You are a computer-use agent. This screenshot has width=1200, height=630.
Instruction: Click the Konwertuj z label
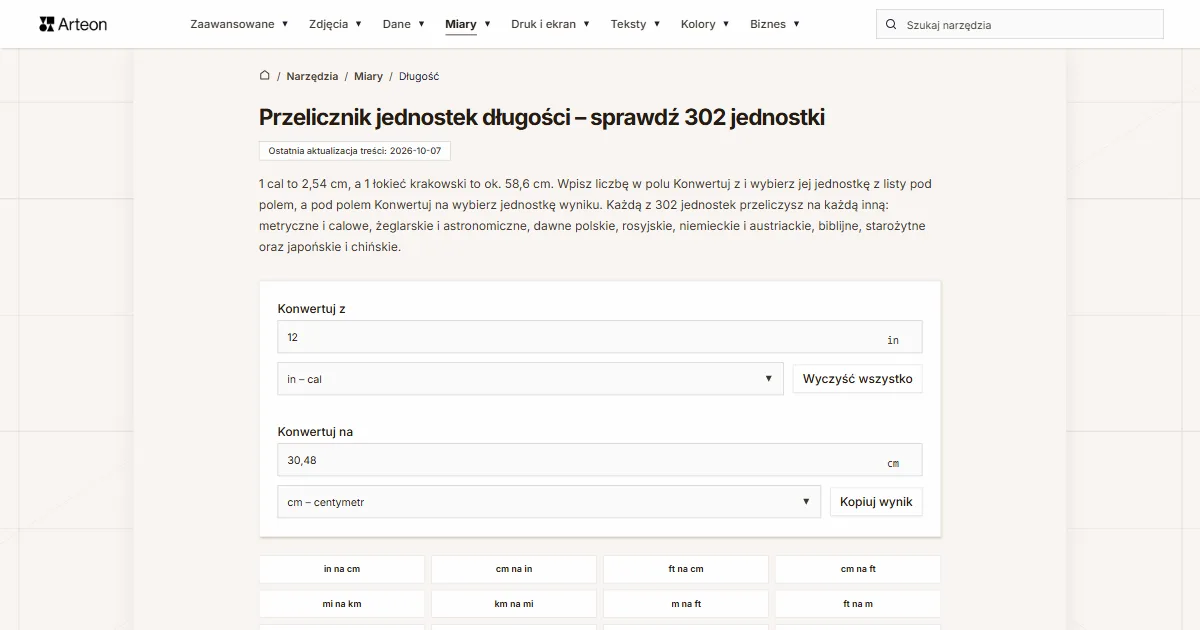pyautogui.click(x=312, y=309)
